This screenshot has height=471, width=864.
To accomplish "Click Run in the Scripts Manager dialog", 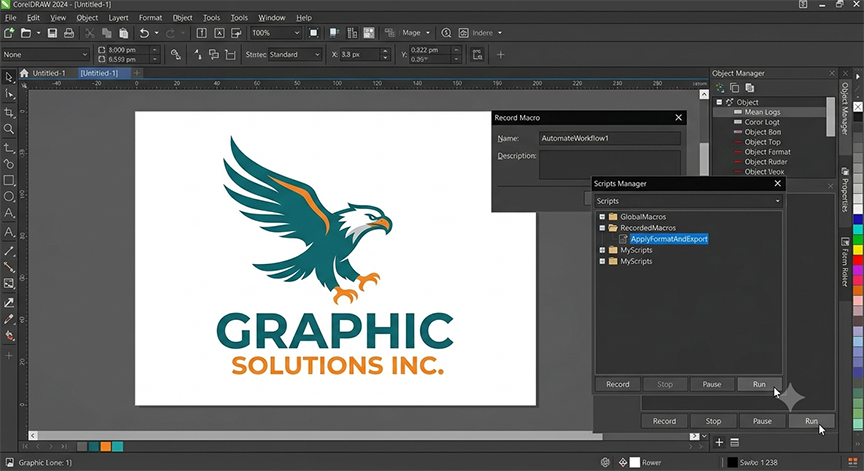I will tap(759, 385).
